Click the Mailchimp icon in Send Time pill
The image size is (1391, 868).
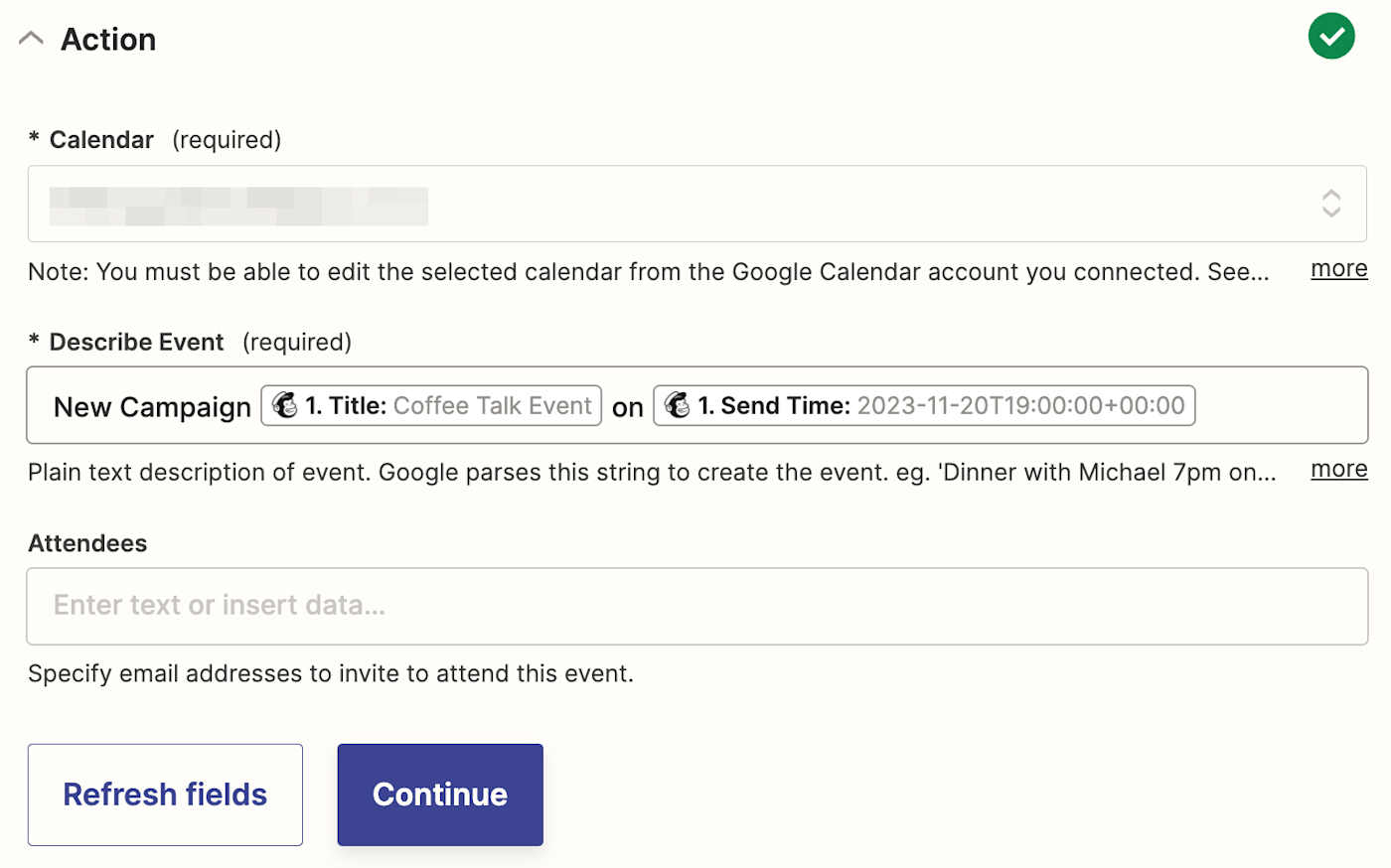pyautogui.click(x=678, y=405)
